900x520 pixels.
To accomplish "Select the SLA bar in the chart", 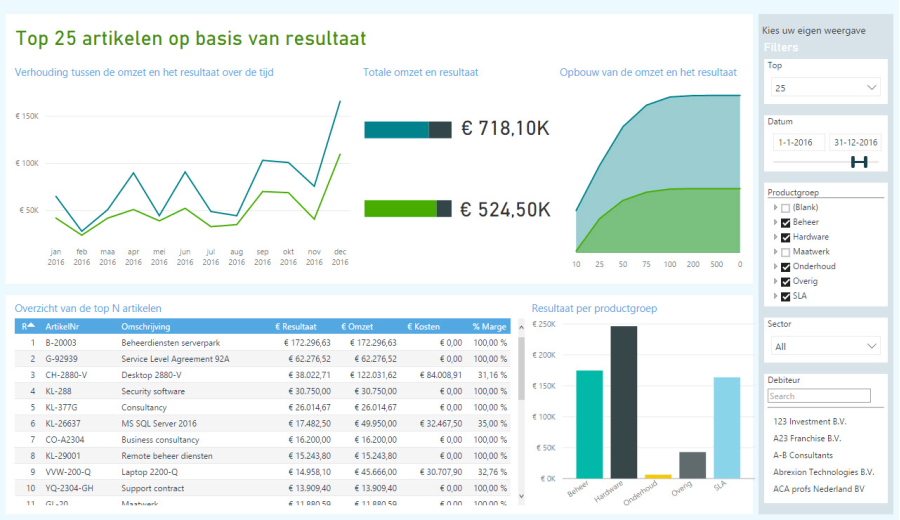I will [x=727, y=428].
